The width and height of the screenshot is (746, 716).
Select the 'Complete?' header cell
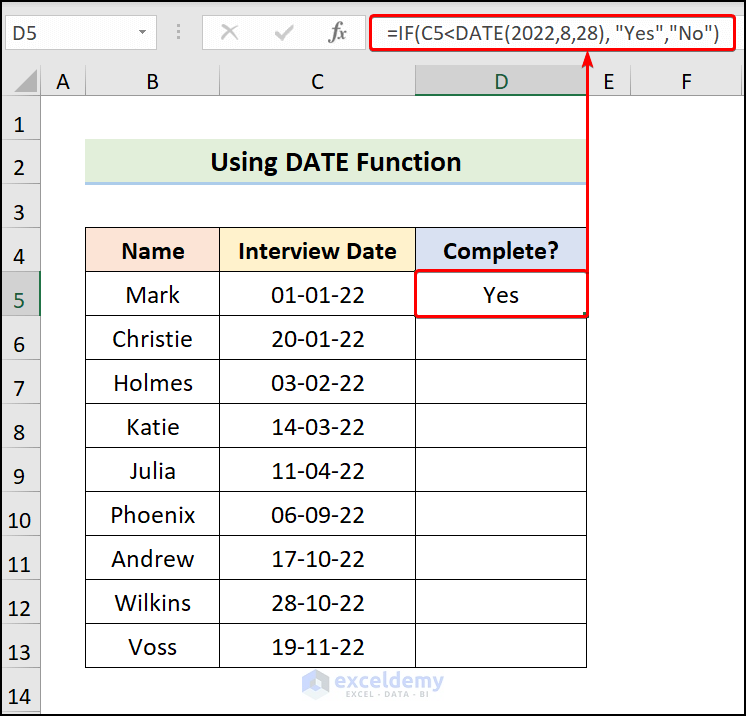click(501, 250)
